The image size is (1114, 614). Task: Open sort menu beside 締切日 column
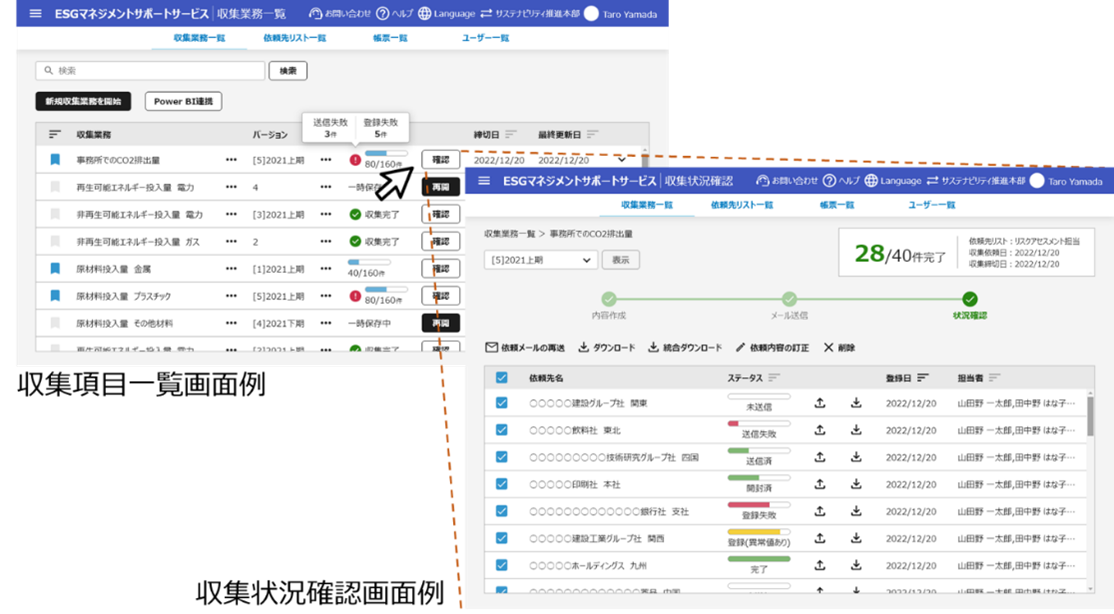510,134
